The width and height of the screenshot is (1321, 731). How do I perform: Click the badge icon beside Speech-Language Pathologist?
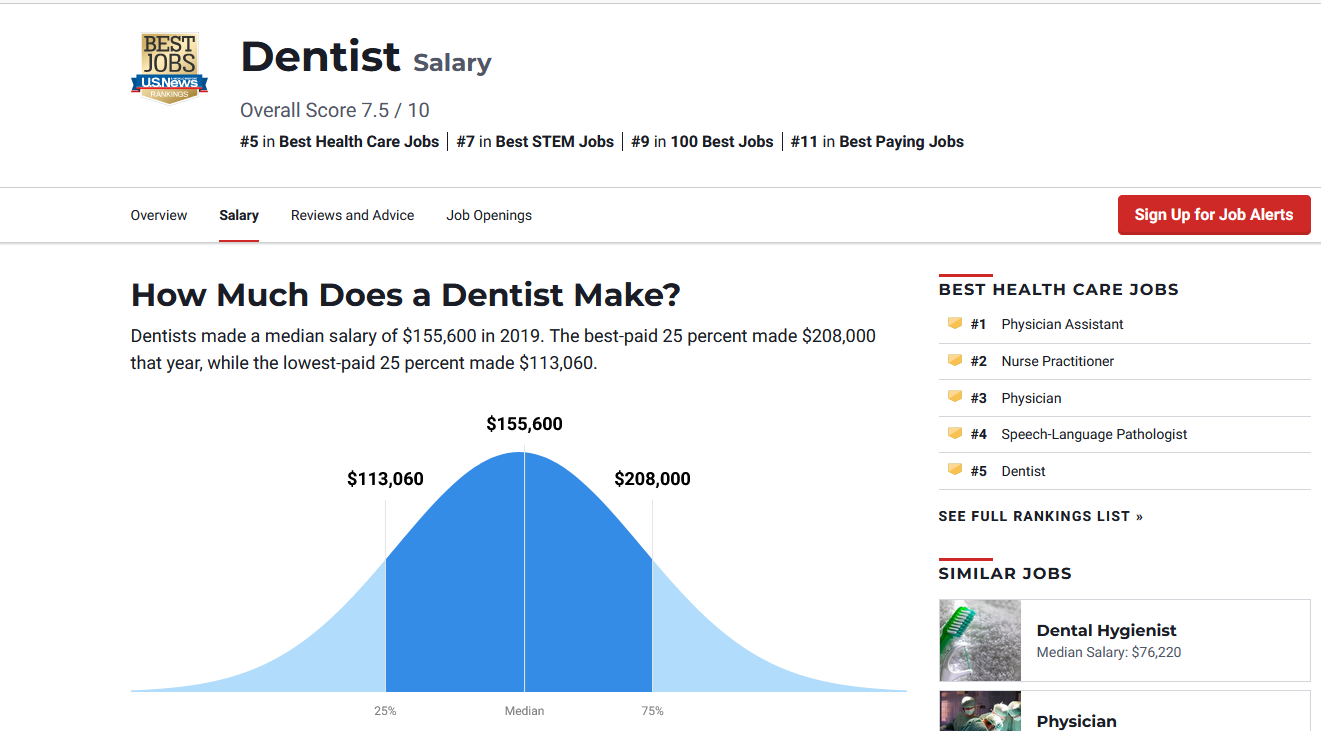[x=954, y=434]
